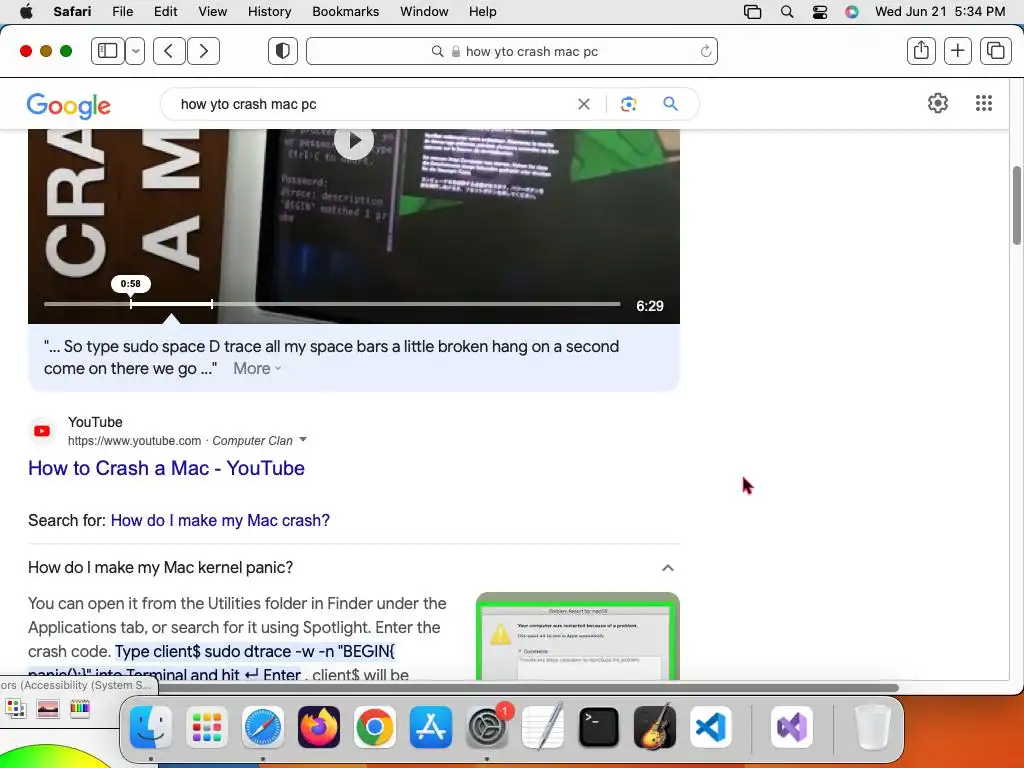The image size is (1024, 768).
Task: Select the image palettes tab icon
Action: [x=48, y=709]
